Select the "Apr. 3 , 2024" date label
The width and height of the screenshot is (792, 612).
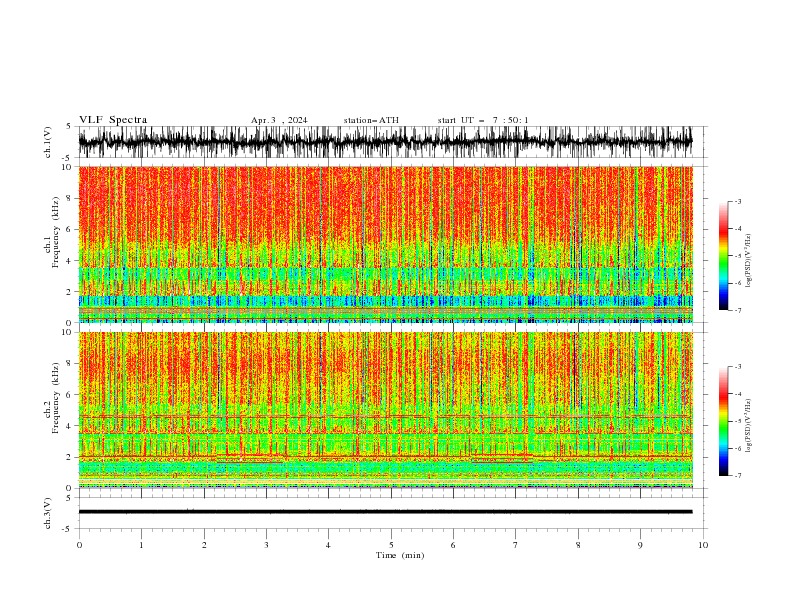click(x=279, y=120)
